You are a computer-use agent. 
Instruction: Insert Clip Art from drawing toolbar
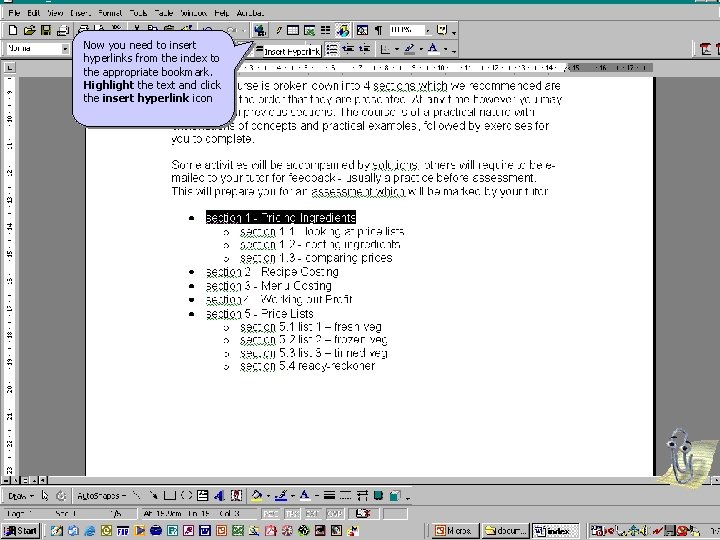pos(236,495)
